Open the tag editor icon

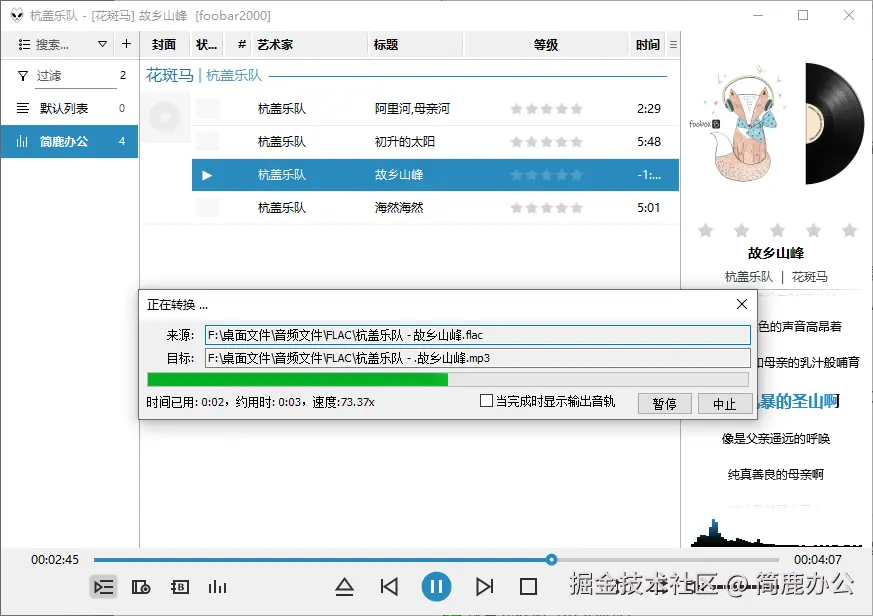click(180, 587)
